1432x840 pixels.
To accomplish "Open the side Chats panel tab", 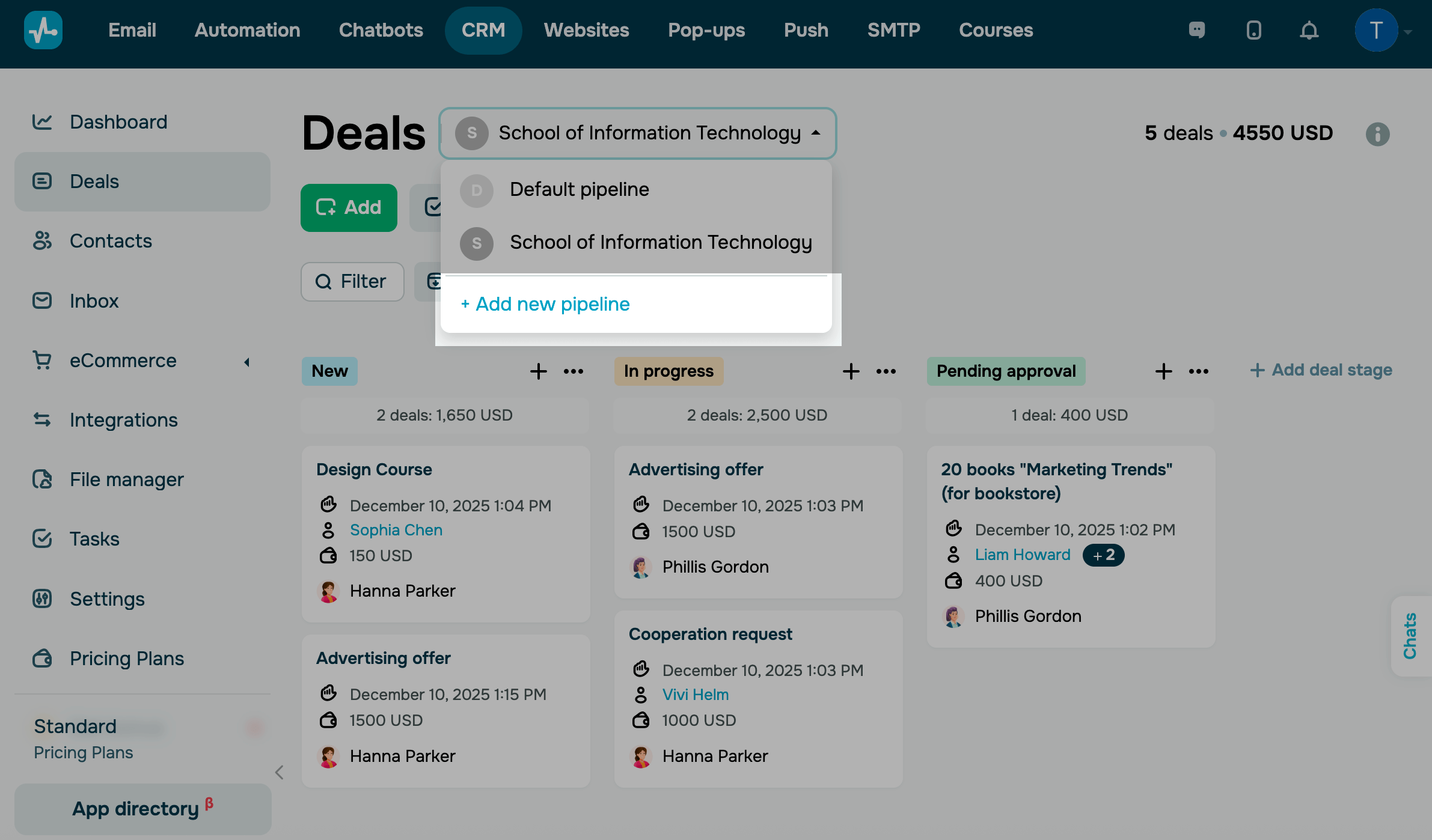I will click(1410, 636).
